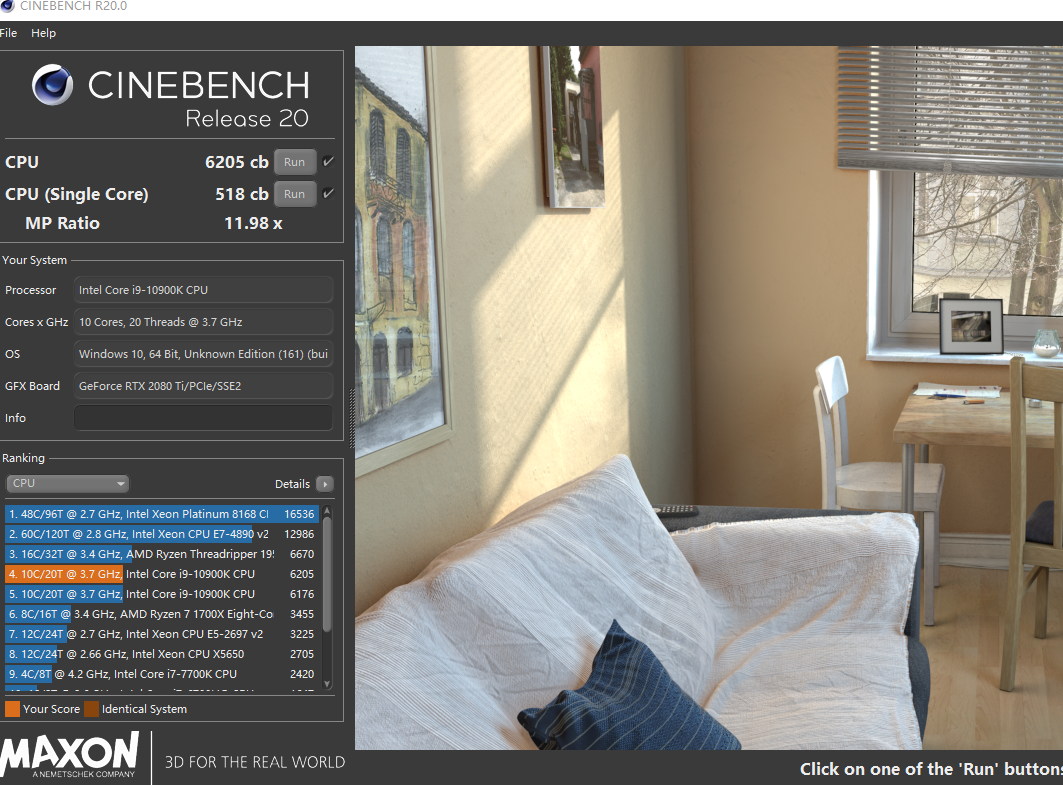Click the ranking list scroll up arrow

pyautogui.click(x=327, y=510)
